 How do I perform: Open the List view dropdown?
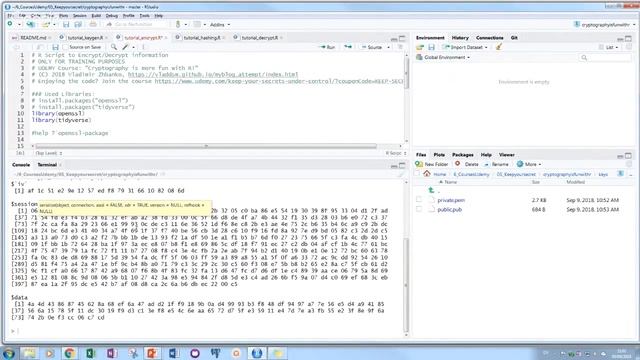coord(609,47)
